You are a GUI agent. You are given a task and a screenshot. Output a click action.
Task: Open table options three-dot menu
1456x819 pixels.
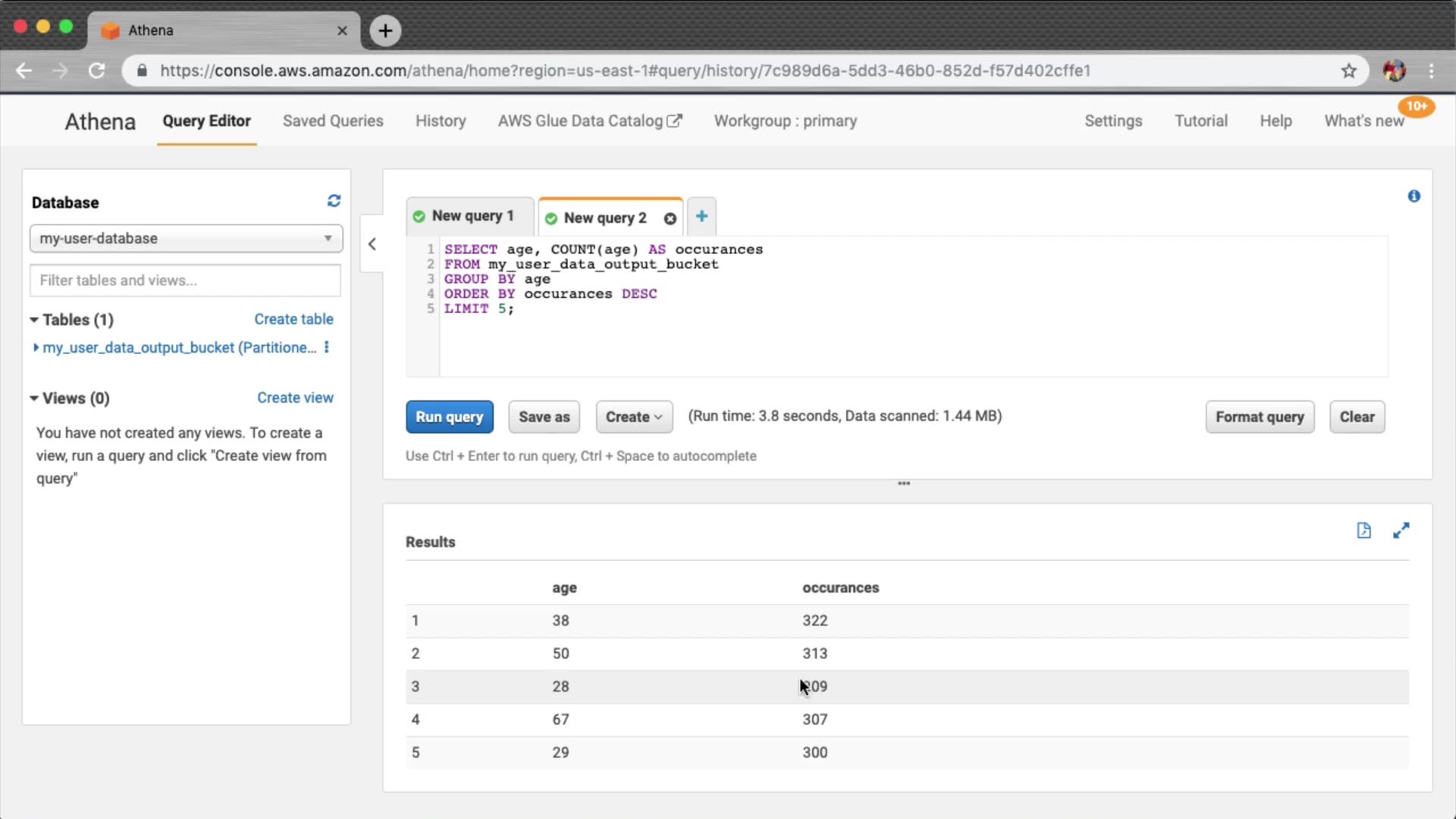pyautogui.click(x=327, y=347)
